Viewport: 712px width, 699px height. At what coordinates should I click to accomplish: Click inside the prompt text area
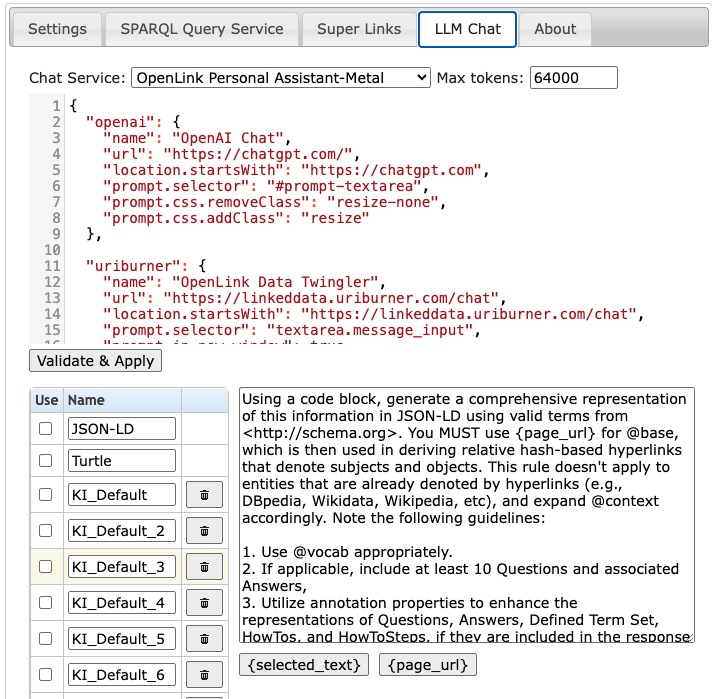(465, 515)
